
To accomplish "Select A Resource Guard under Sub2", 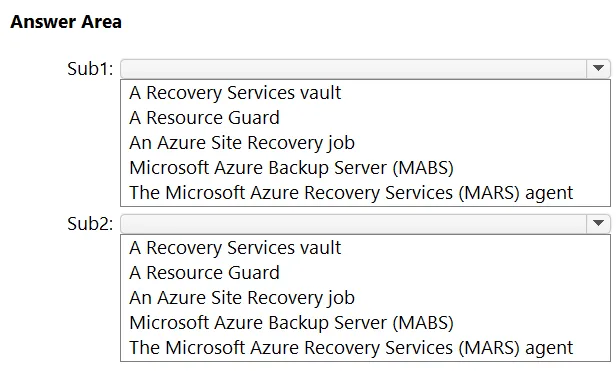I will (x=204, y=272).
